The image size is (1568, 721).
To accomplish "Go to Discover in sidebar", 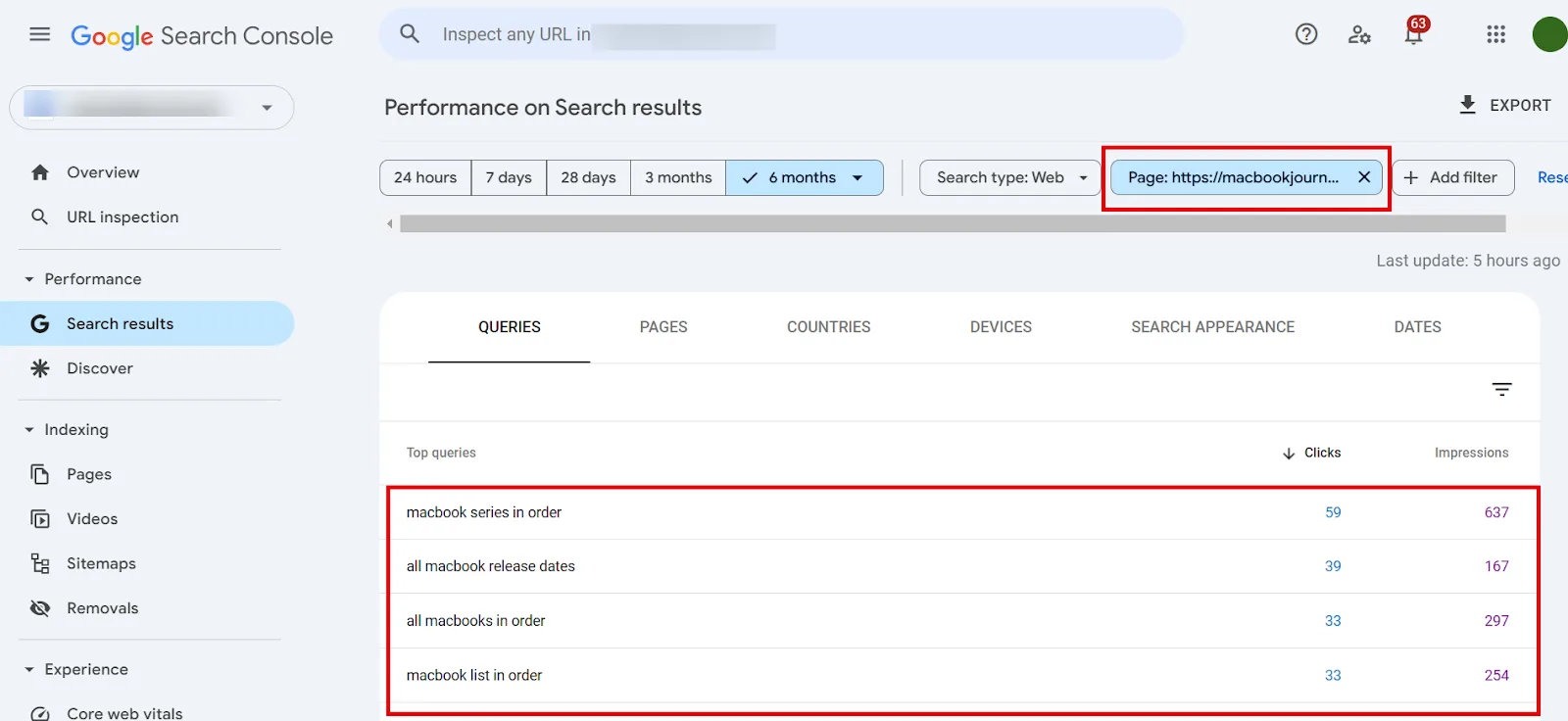I will (x=100, y=368).
